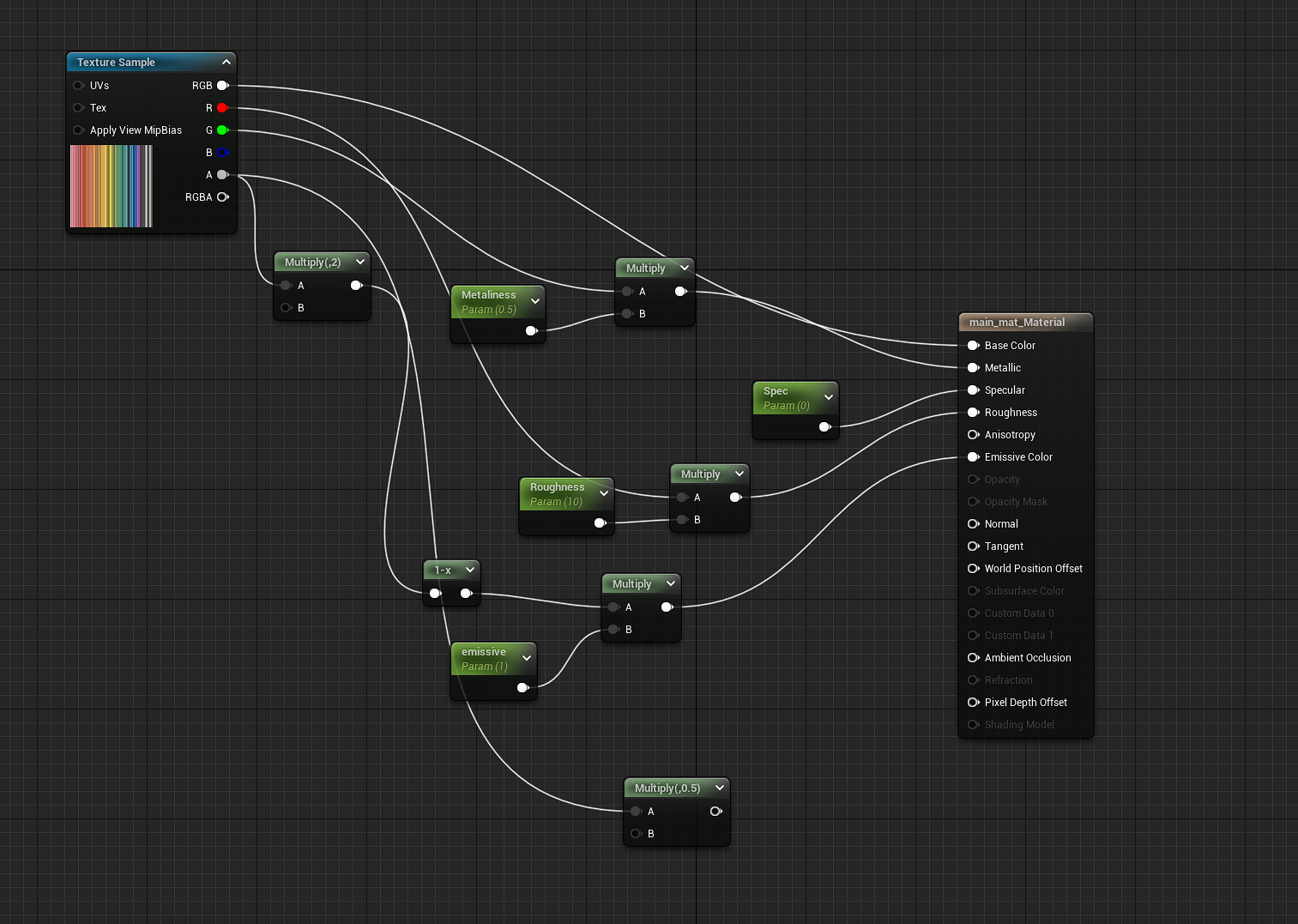The height and width of the screenshot is (924, 1298).
Task: Expand the Multiply(,0.5) node chevron
Action: (720, 788)
